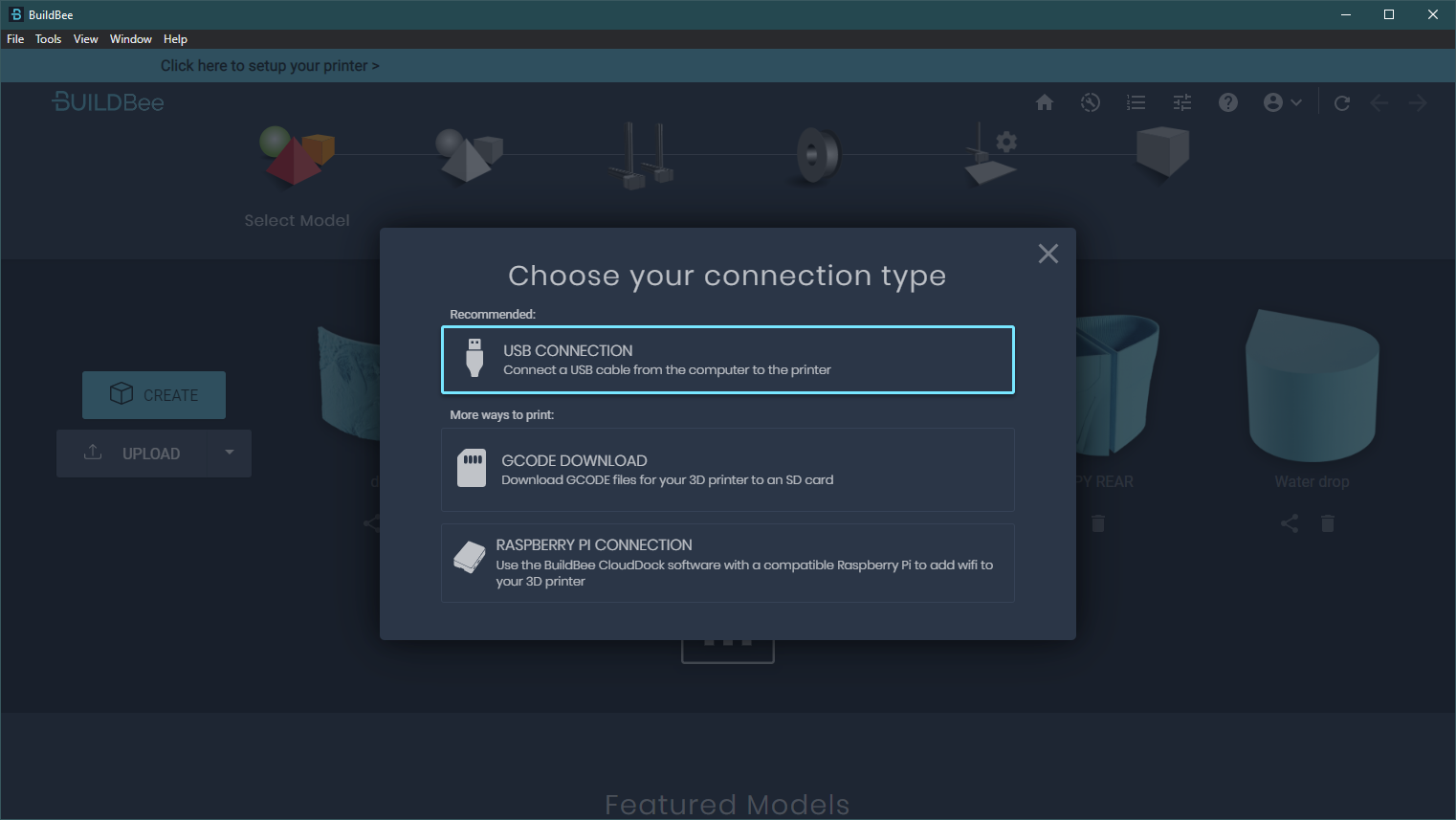Click the BuildBee title bar app icon
The image size is (1456, 820).
(x=15, y=14)
